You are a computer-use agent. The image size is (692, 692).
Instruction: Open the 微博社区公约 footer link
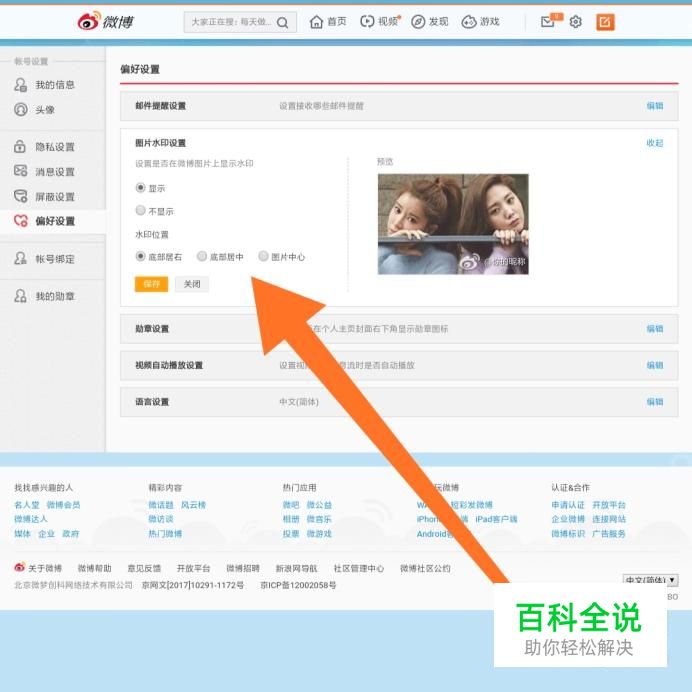(425, 568)
